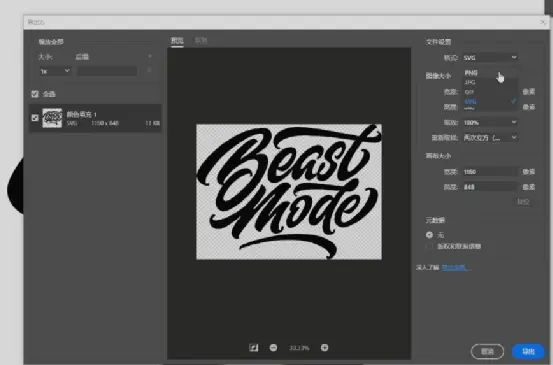The width and height of the screenshot is (553, 365).
Task: Switch to the preview tab
Action: tap(177, 41)
